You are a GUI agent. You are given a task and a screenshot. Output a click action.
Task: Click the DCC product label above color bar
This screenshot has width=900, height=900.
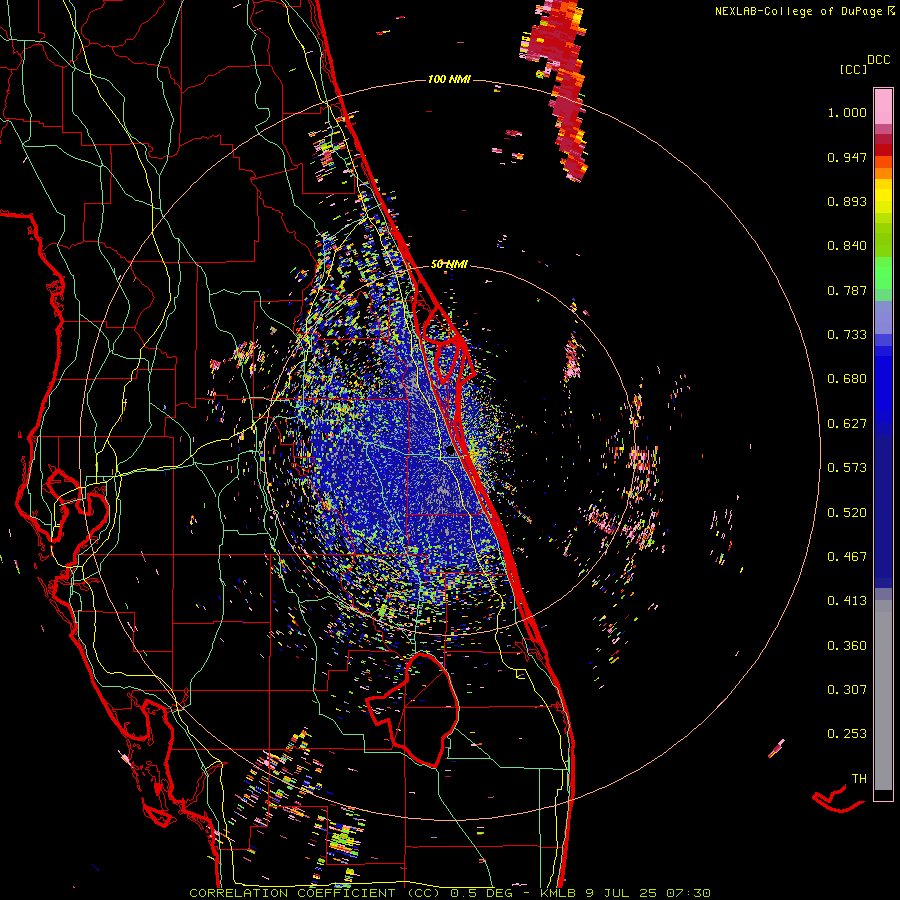[878, 60]
